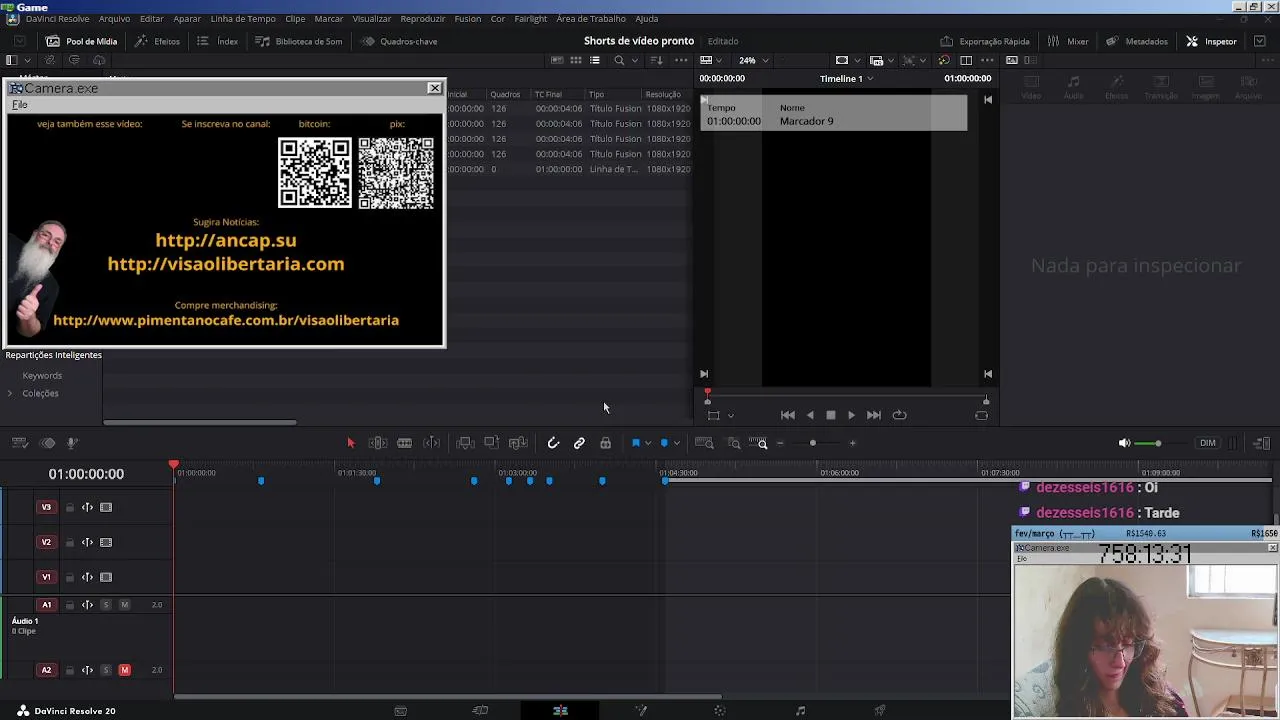Image resolution: width=1280 pixels, height=720 pixels.
Task: Lock video track V2
Action: click(x=70, y=542)
